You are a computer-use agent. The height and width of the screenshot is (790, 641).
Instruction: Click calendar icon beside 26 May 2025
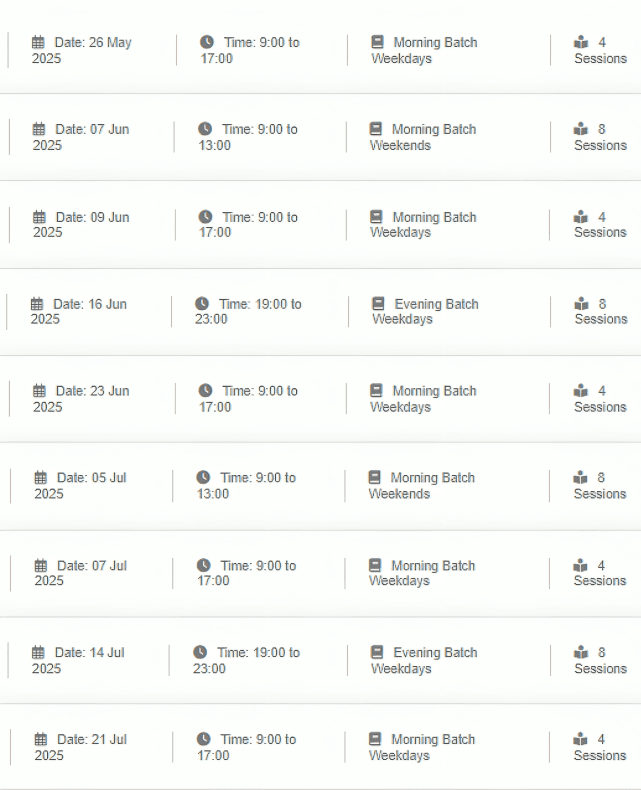click(x=38, y=42)
